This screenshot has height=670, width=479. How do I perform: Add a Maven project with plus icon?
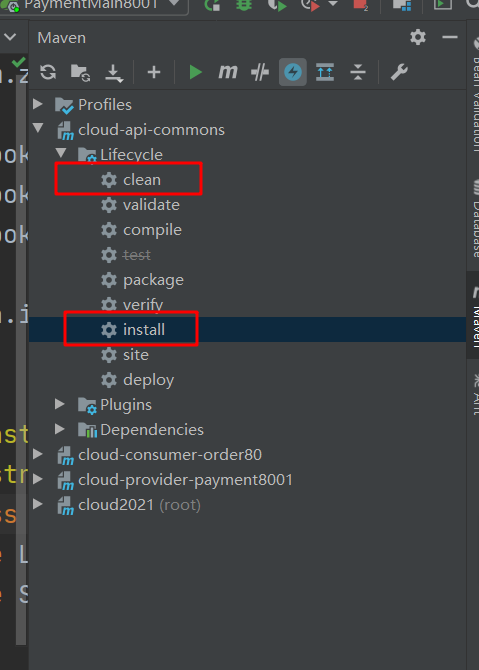pos(154,72)
